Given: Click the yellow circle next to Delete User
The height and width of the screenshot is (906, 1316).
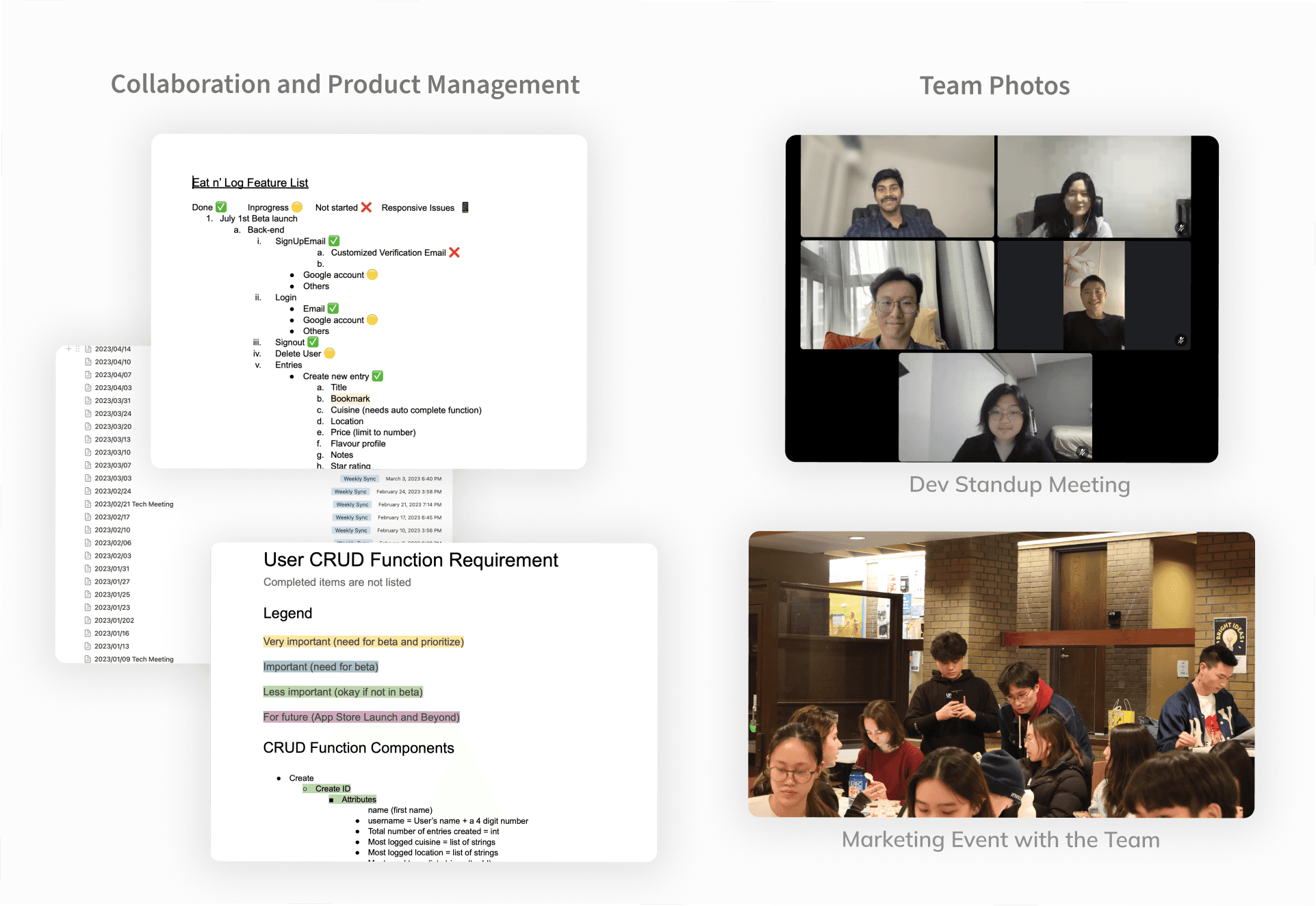Looking at the screenshot, I should click(329, 354).
